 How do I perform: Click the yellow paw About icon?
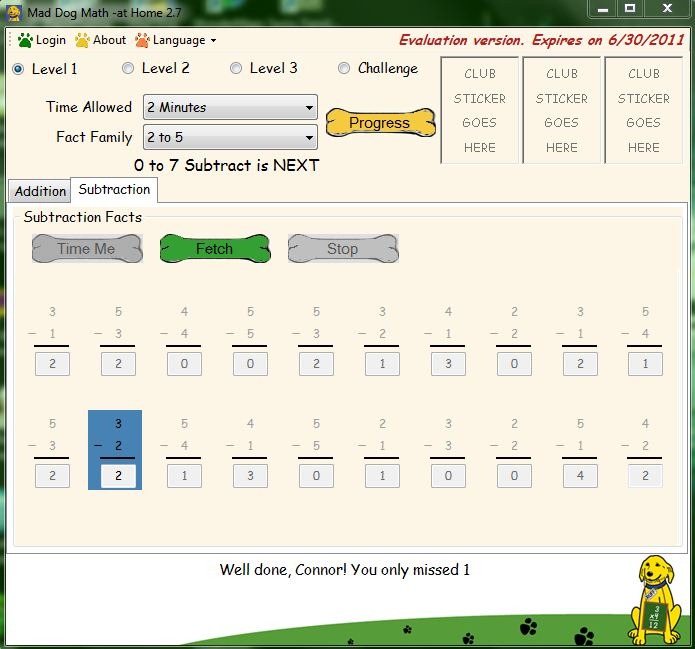click(82, 40)
